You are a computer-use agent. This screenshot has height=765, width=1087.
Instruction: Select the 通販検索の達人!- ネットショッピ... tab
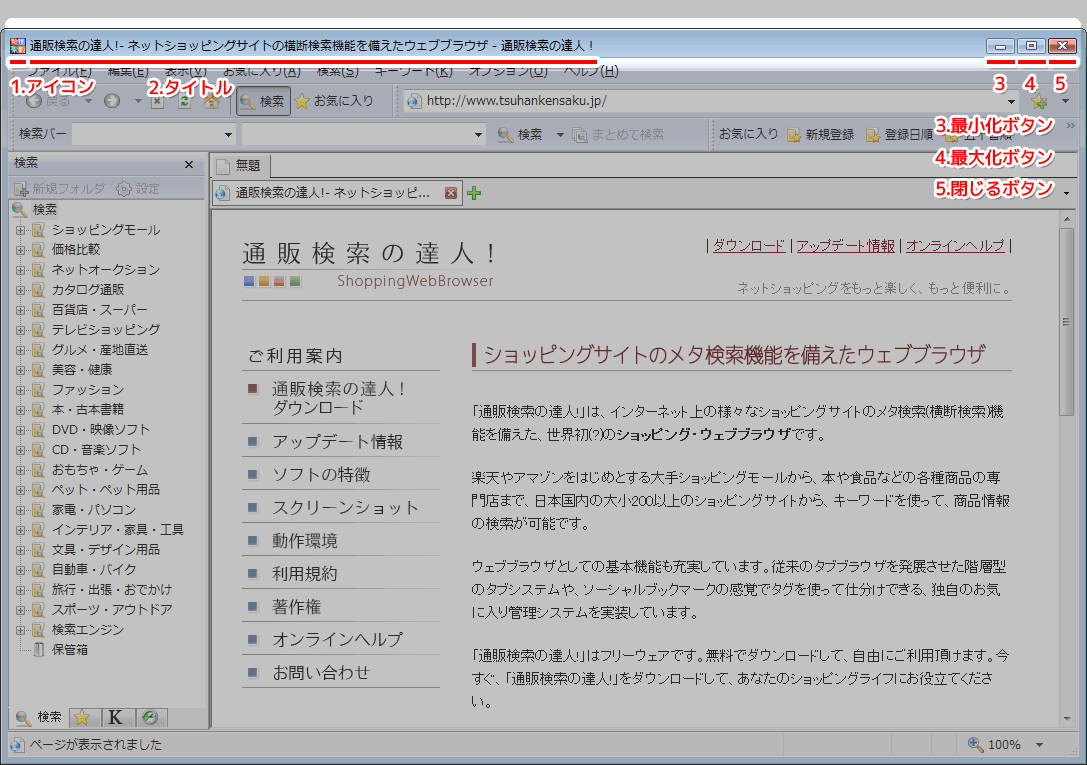pos(336,193)
